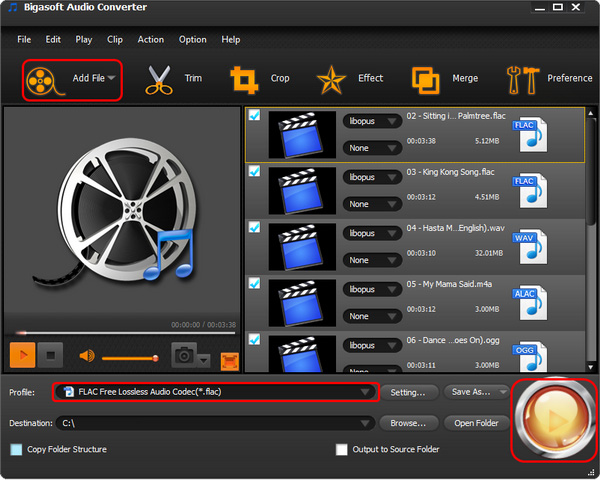
Task: Open the Effect star tool
Action: pos(331,80)
